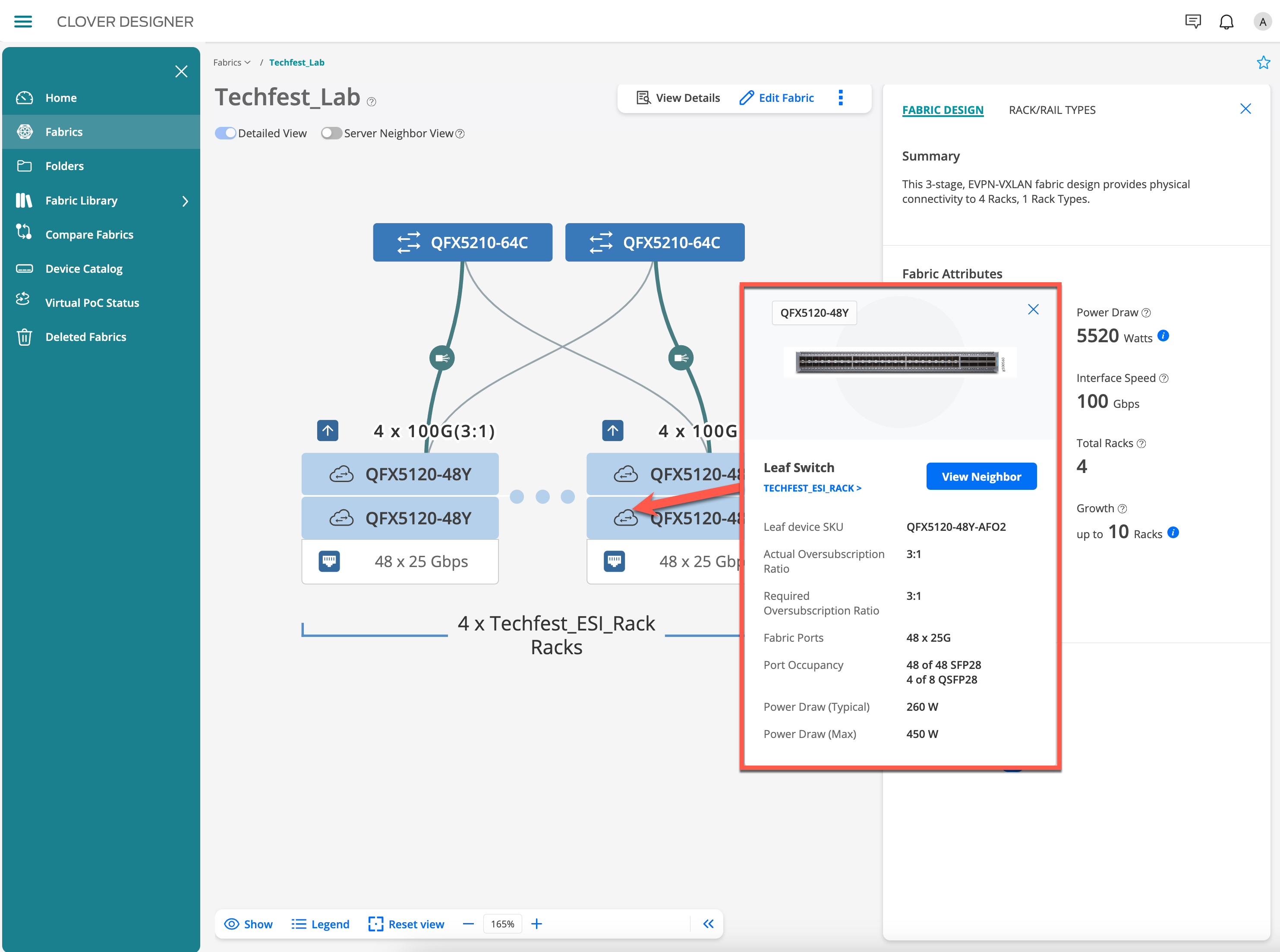Viewport: 1280px width, 952px height.
Task: Click the left spine link connector icon
Action: (441, 358)
